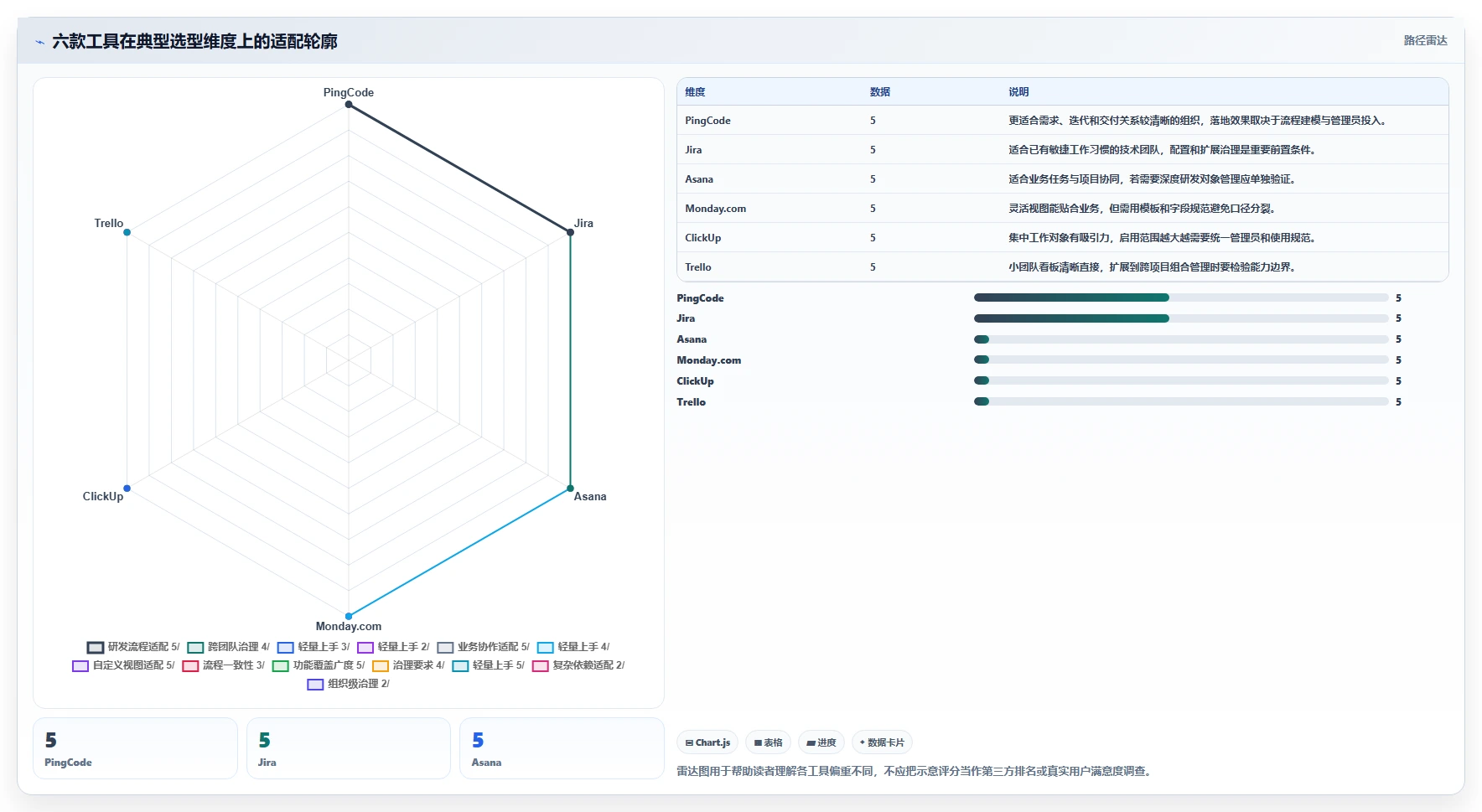Open the Jira summary card
This screenshot has width=1482, height=812.
pyautogui.click(x=349, y=748)
